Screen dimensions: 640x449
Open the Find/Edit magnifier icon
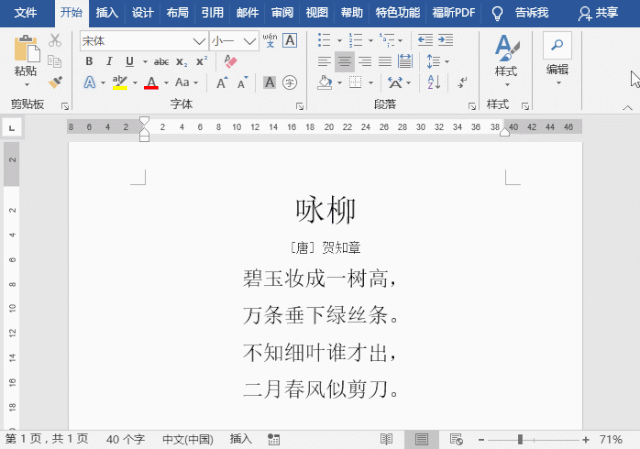[x=557, y=45]
